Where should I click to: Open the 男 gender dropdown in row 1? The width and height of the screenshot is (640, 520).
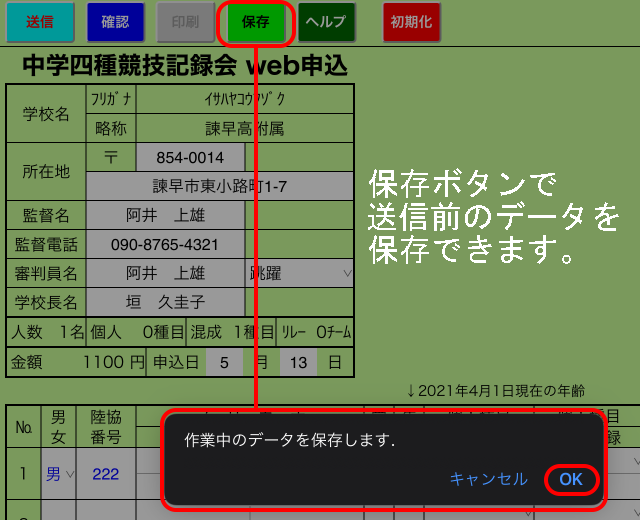click(x=58, y=474)
